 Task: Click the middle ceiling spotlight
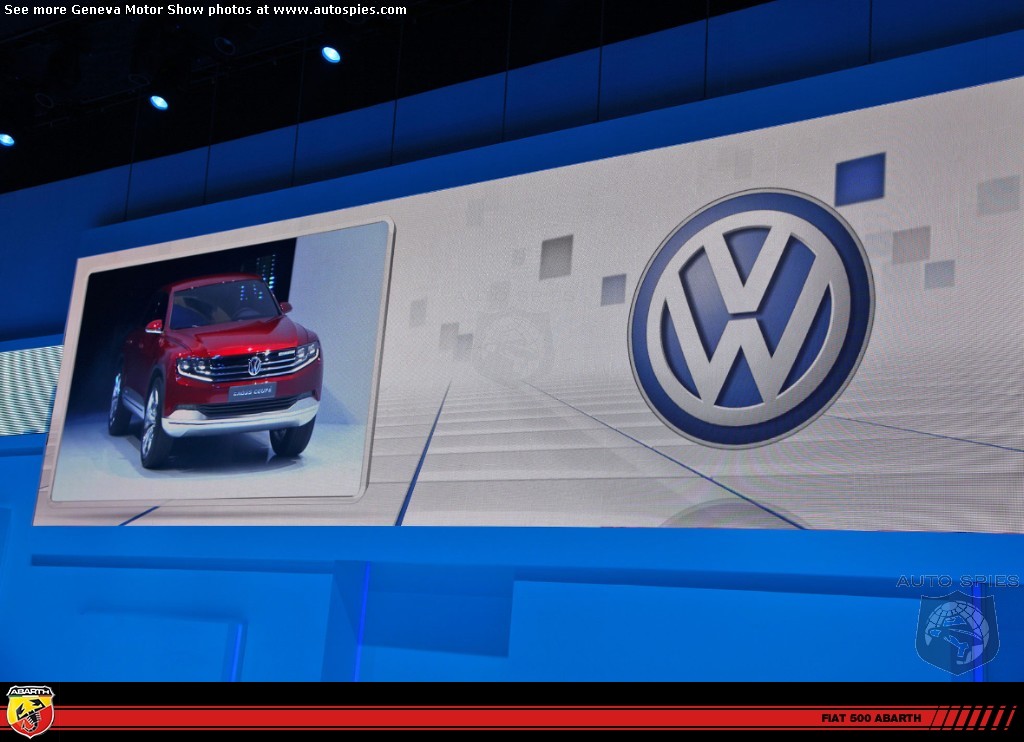pos(158,102)
